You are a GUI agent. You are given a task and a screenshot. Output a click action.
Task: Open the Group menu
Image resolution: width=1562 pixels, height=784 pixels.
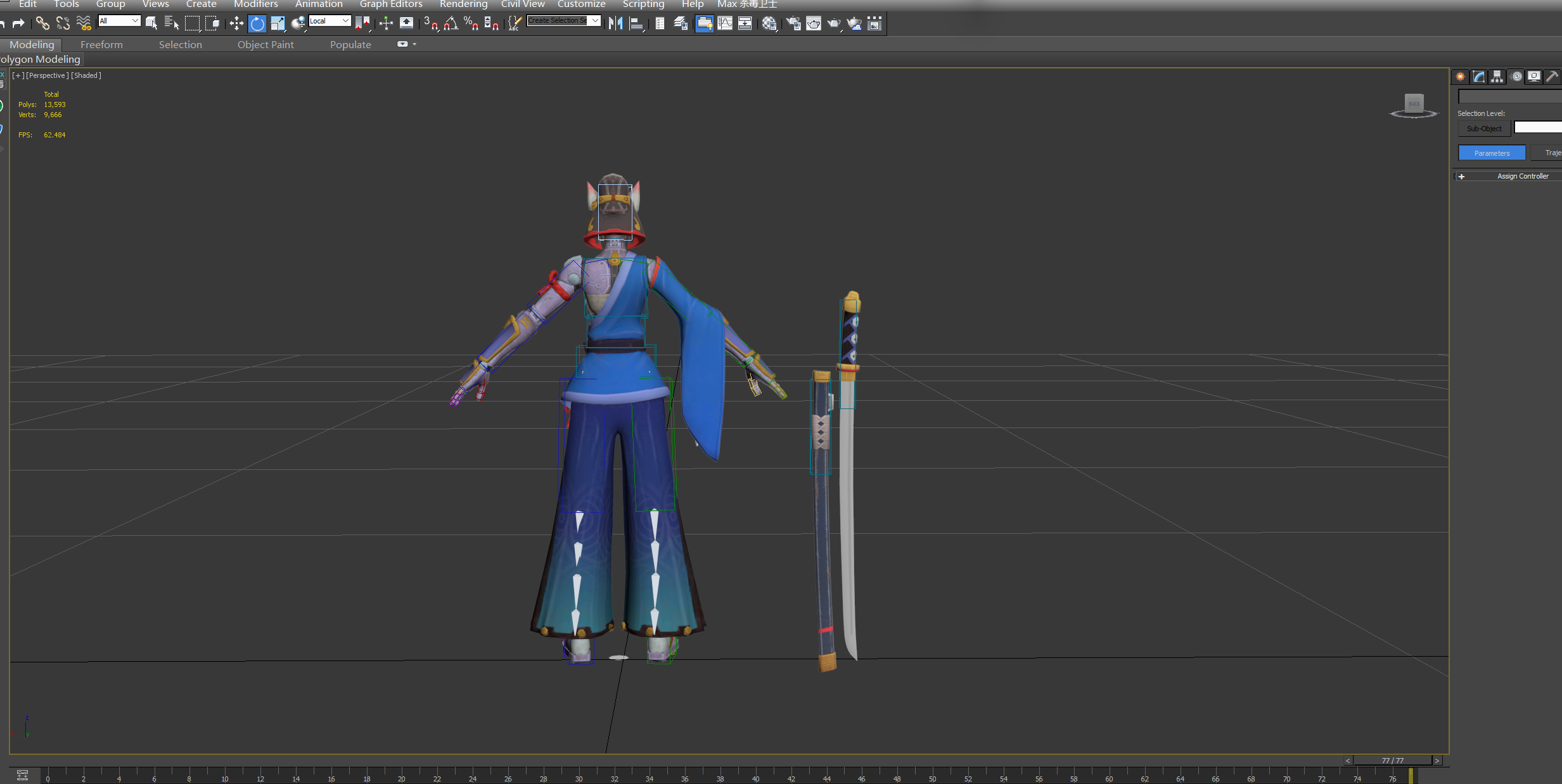(110, 4)
